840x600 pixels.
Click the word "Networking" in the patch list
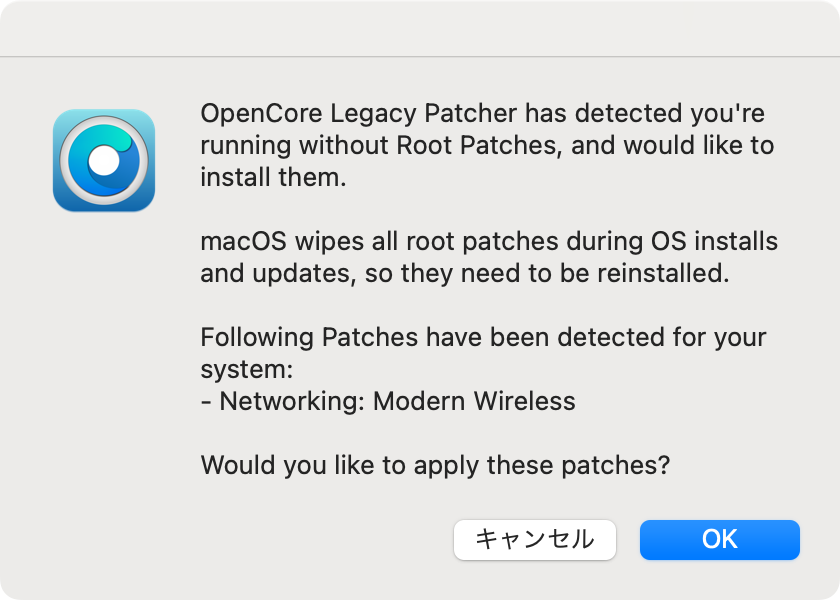(x=288, y=401)
